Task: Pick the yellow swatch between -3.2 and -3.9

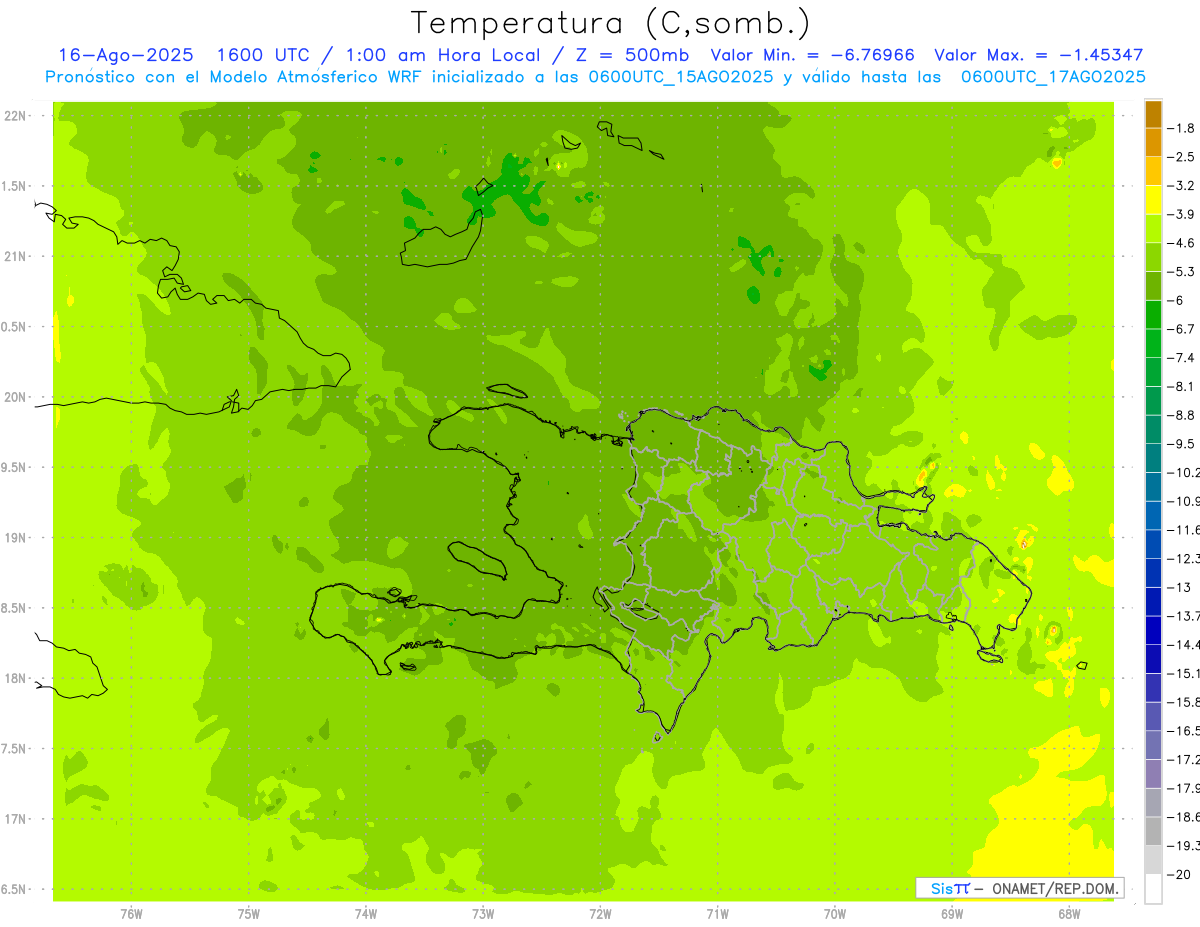Action: pos(1153,200)
